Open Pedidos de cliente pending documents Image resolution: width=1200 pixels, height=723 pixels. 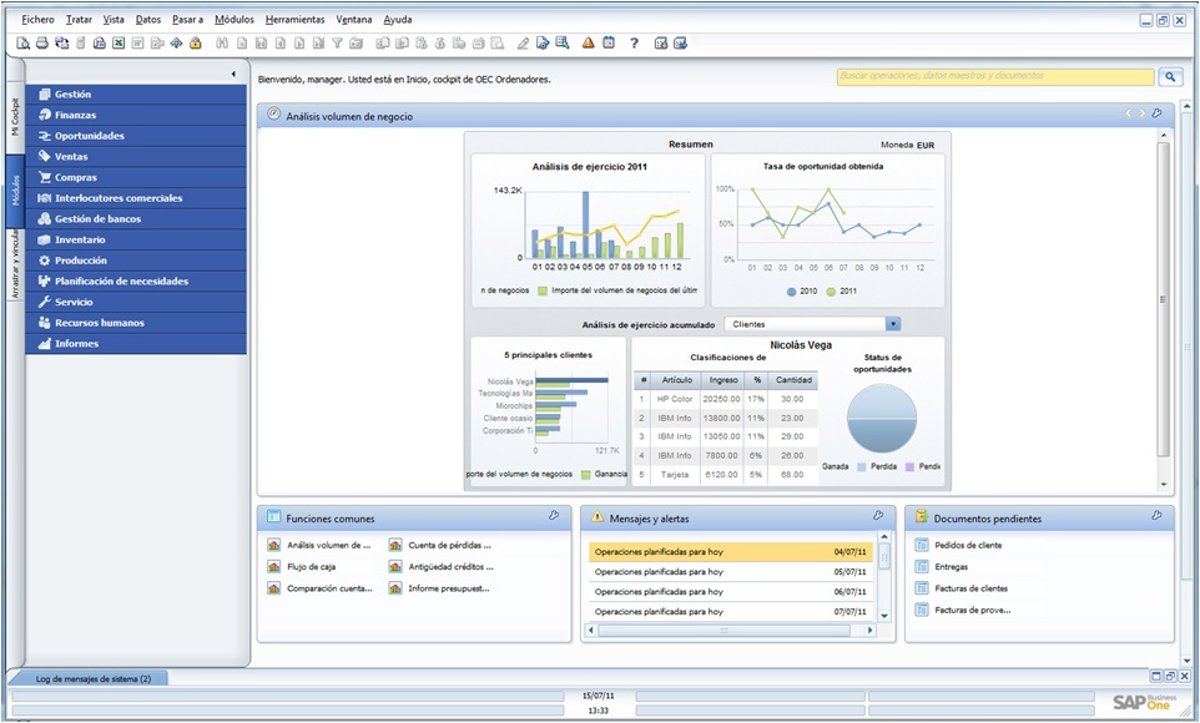click(x=967, y=545)
